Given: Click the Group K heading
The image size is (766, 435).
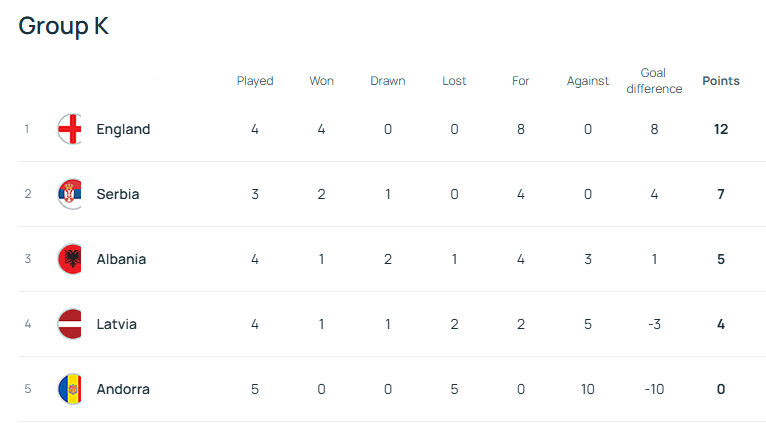Looking at the screenshot, I should (x=64, y=26).
